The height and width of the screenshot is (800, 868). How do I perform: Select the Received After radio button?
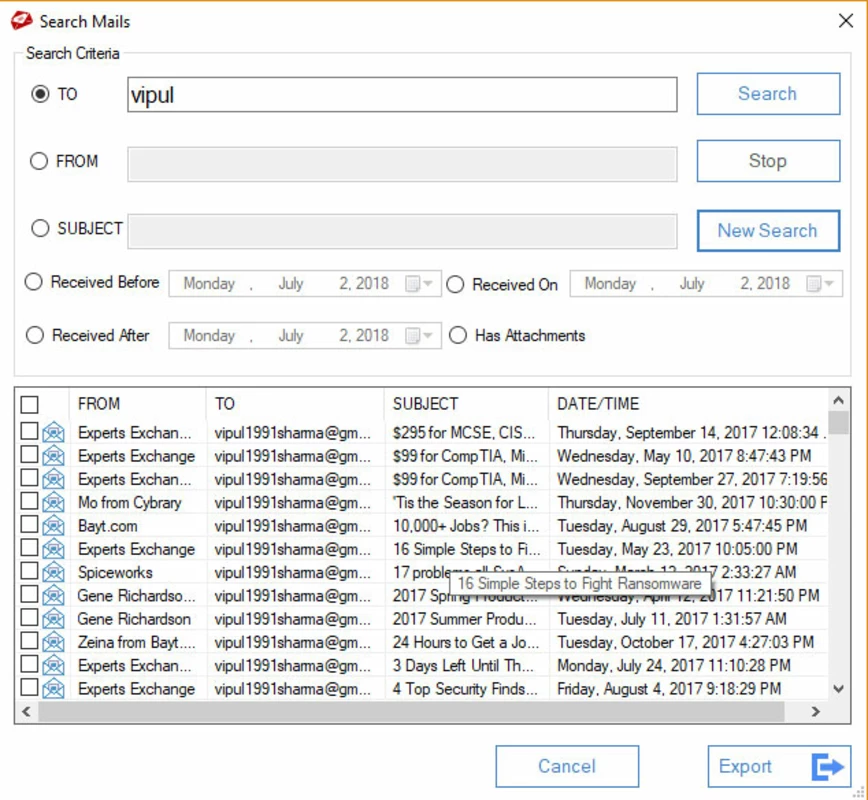click(x=34, y=335)
